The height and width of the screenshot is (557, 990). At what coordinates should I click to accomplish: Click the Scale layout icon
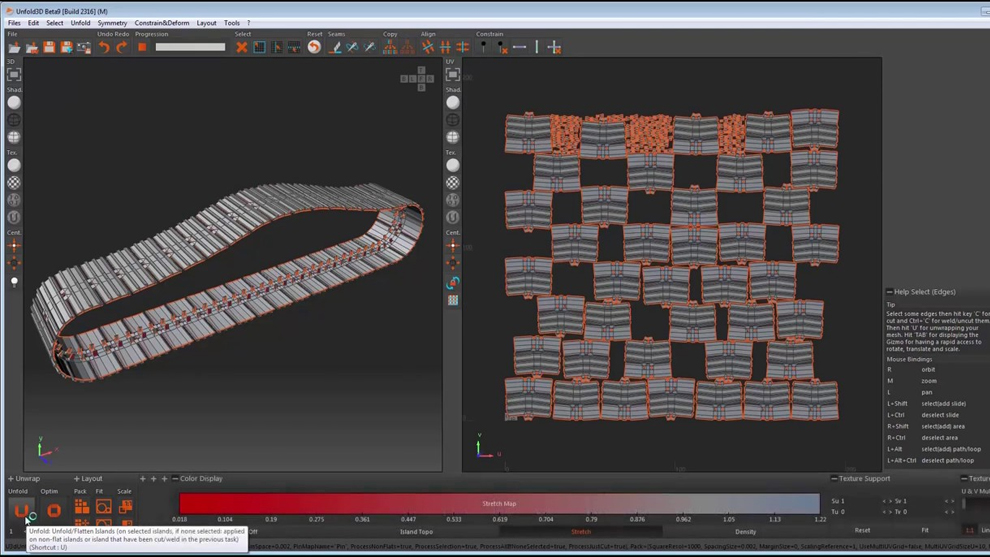126,506
